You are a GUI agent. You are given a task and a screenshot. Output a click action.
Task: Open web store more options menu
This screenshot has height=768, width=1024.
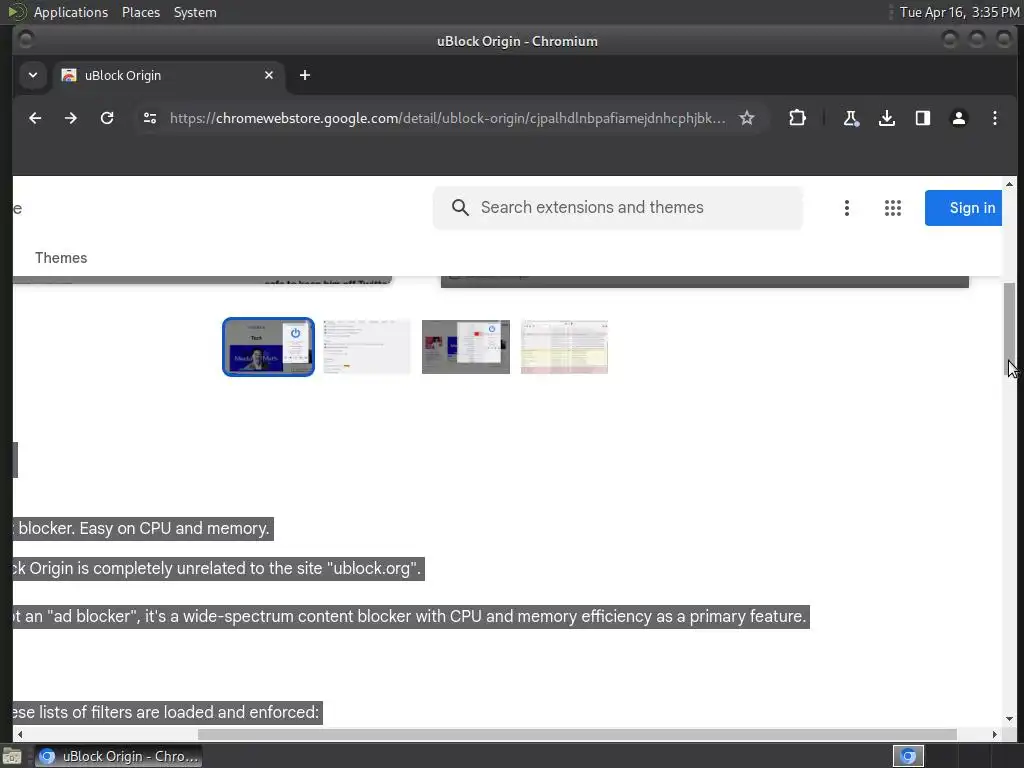(x=846, y=208)
